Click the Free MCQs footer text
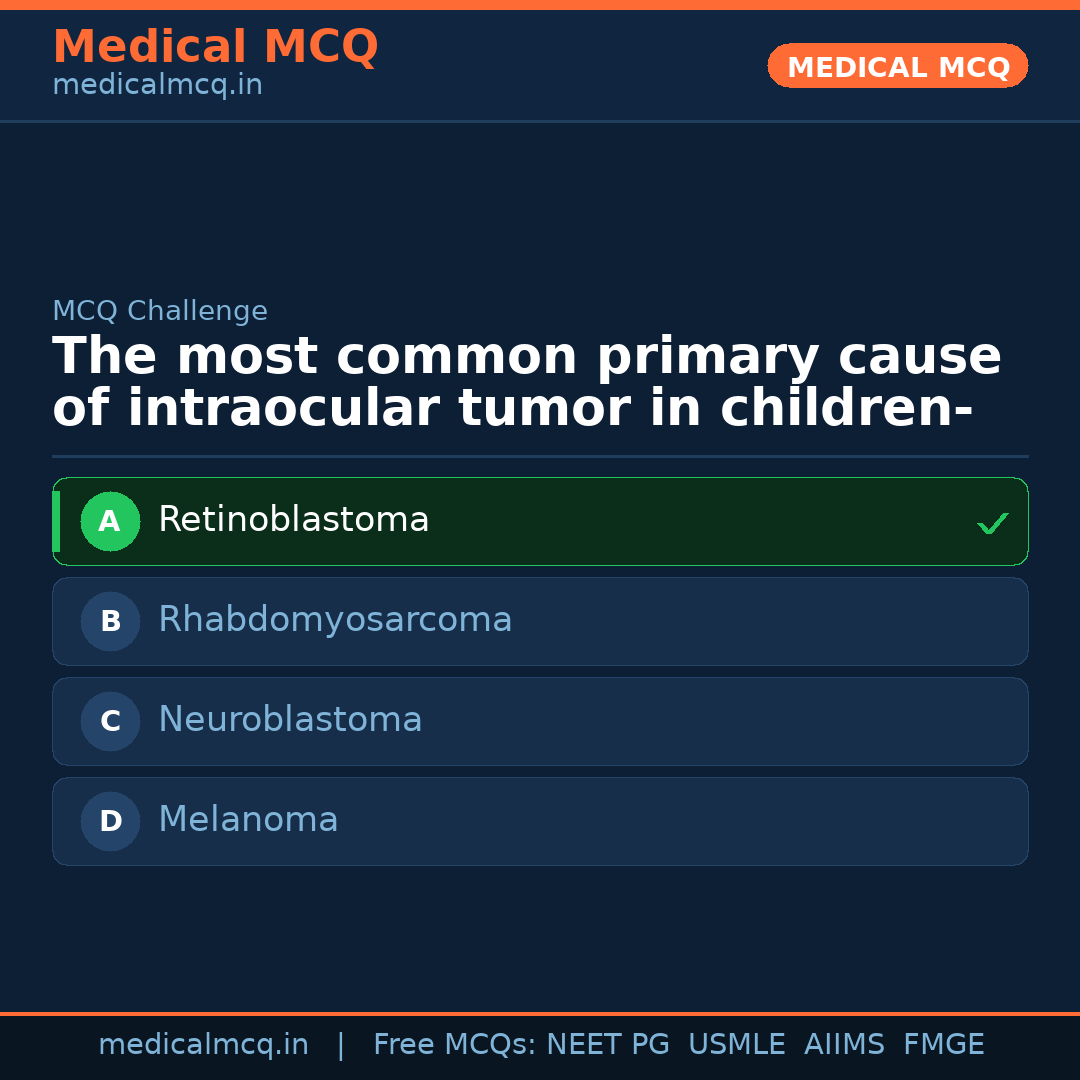 click(455, 1045)
